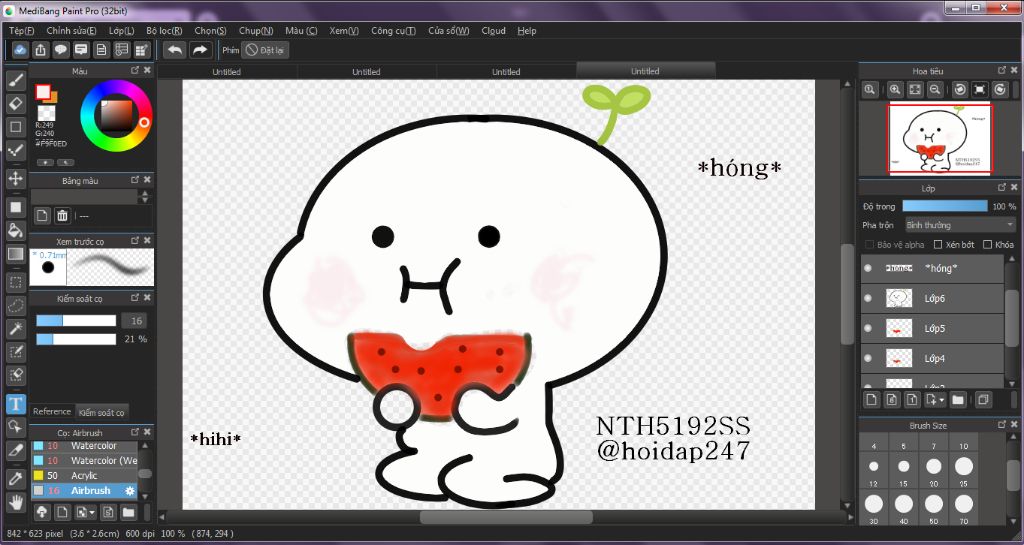The width and height of the screenshot is (1024, 545).
Task: Select the Hand tool
Action: tap(16, 502)
